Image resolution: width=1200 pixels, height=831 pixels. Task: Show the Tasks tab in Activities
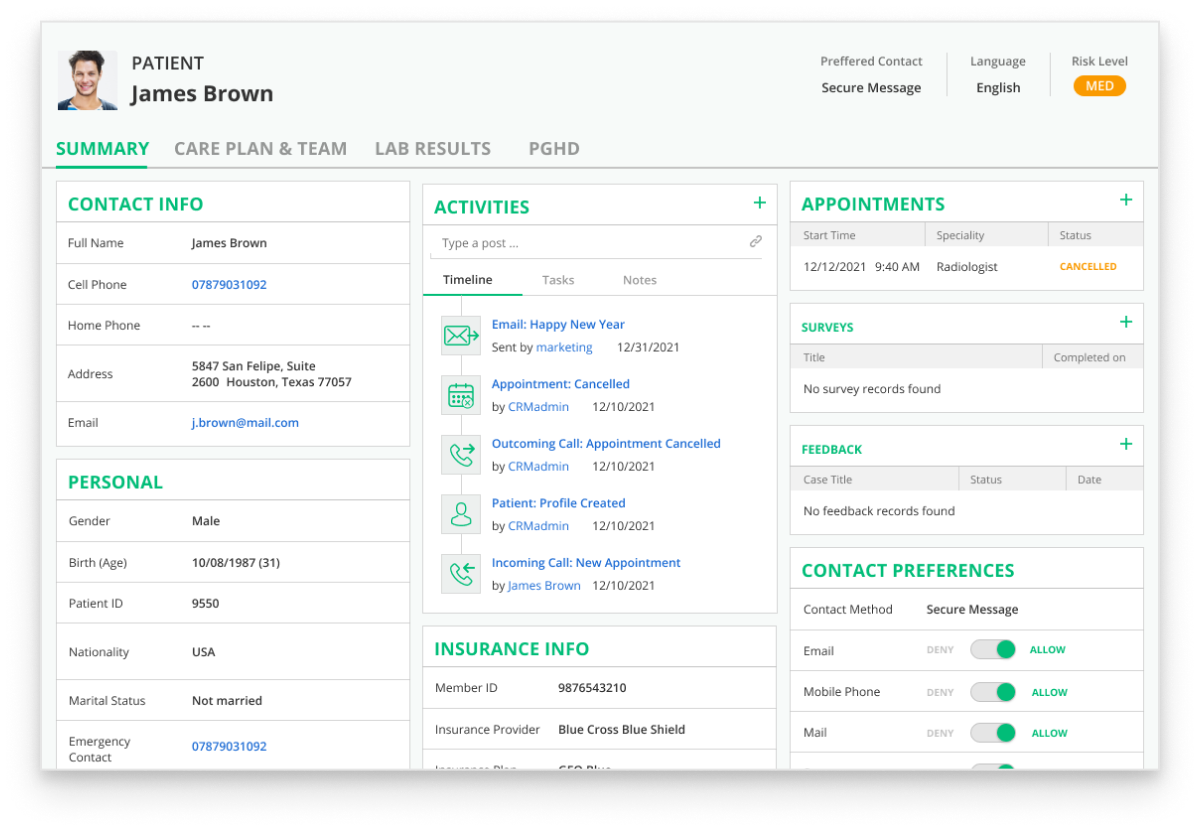(558, 280)
